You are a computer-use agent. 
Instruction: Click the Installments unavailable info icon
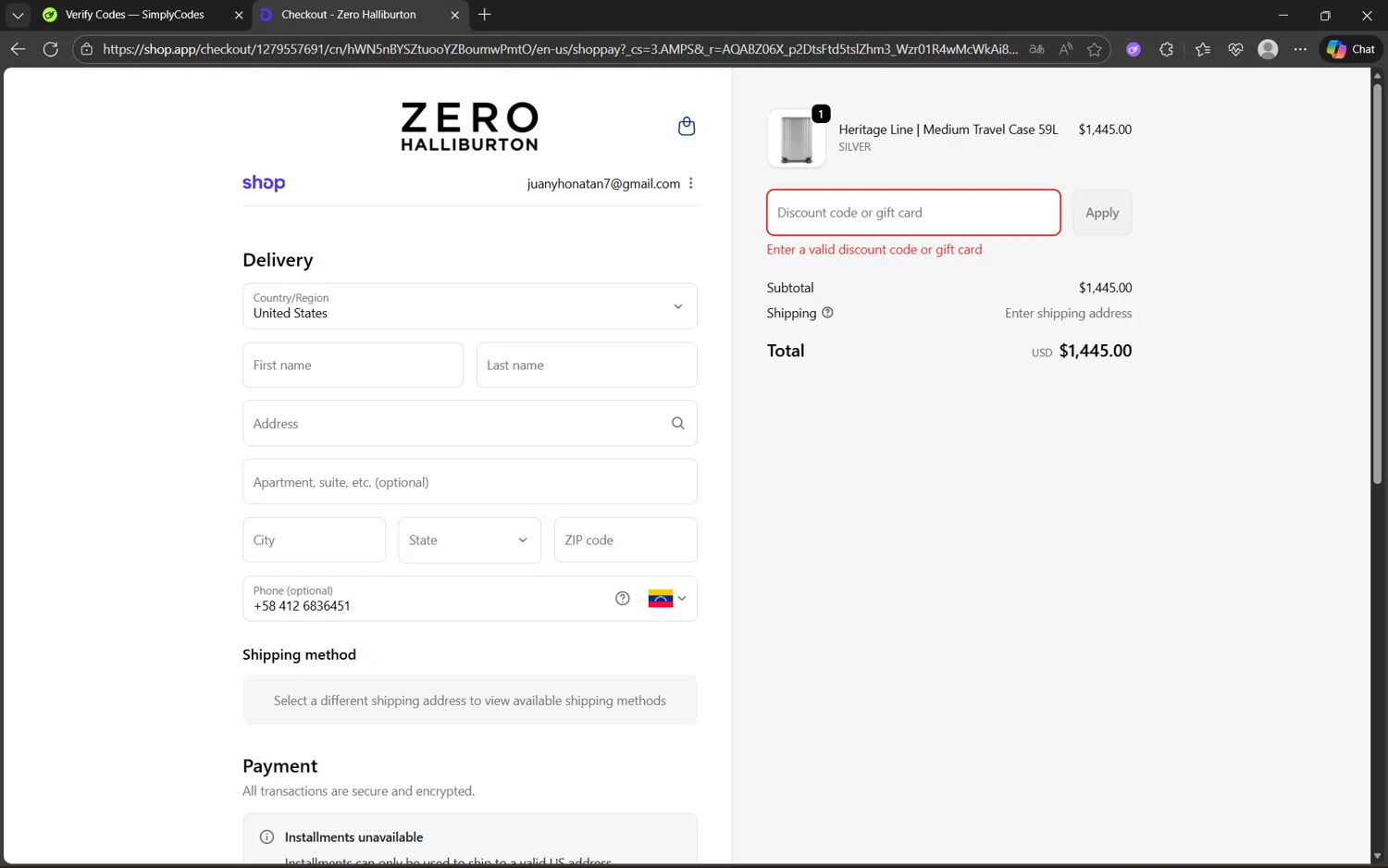(x=267, y=837)
